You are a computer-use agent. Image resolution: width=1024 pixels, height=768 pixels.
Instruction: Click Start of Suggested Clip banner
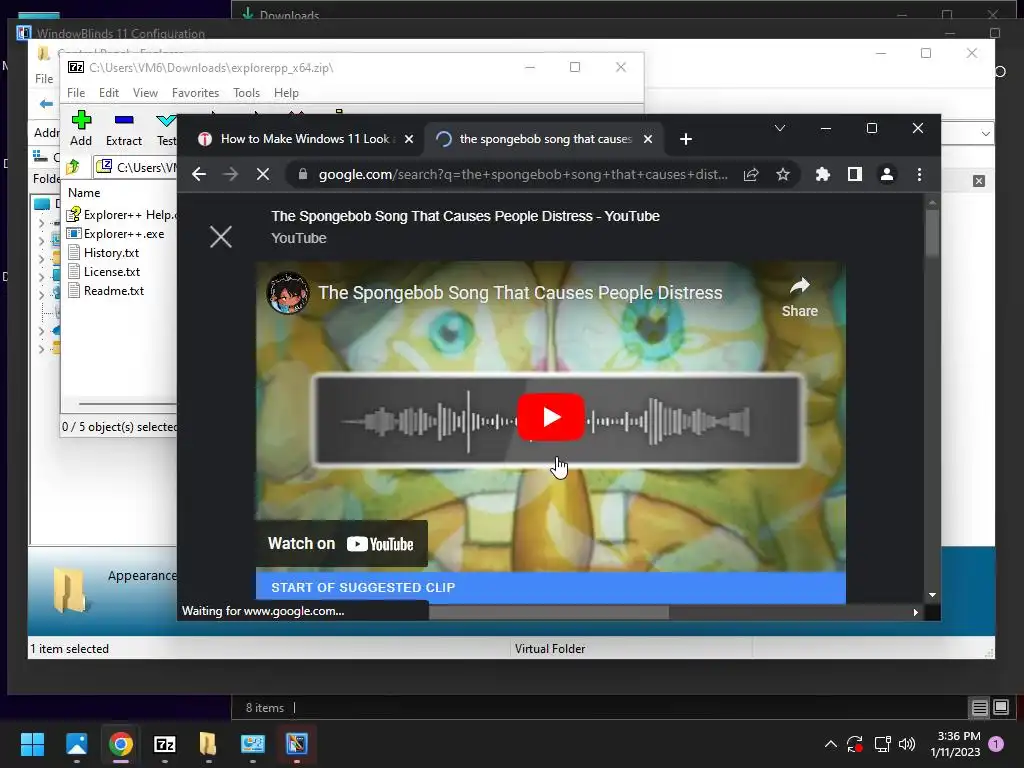pyautogui.click(x=551, y=587)
